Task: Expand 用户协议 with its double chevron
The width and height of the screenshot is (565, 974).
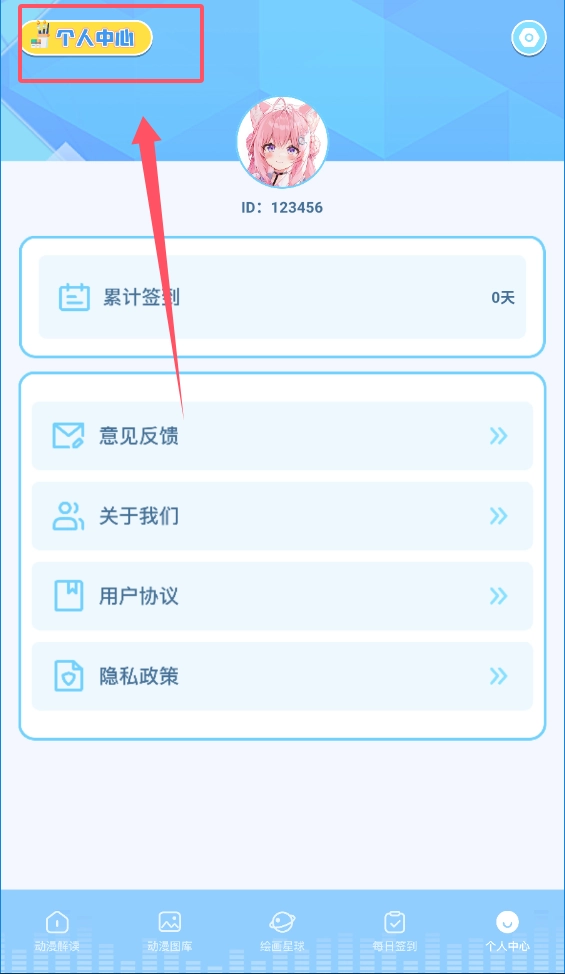Action: (x=499, y=596)
